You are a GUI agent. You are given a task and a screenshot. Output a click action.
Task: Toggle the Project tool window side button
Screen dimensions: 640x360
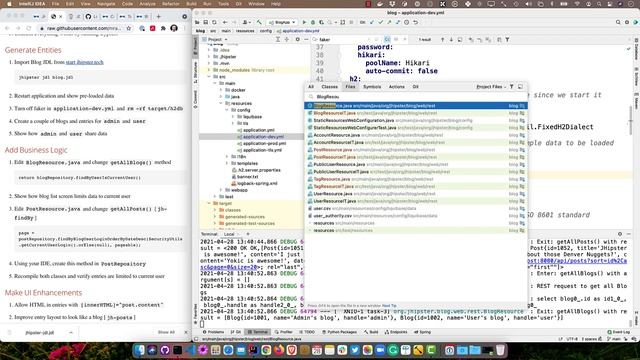pyautogui.click(x=196, y=46)
